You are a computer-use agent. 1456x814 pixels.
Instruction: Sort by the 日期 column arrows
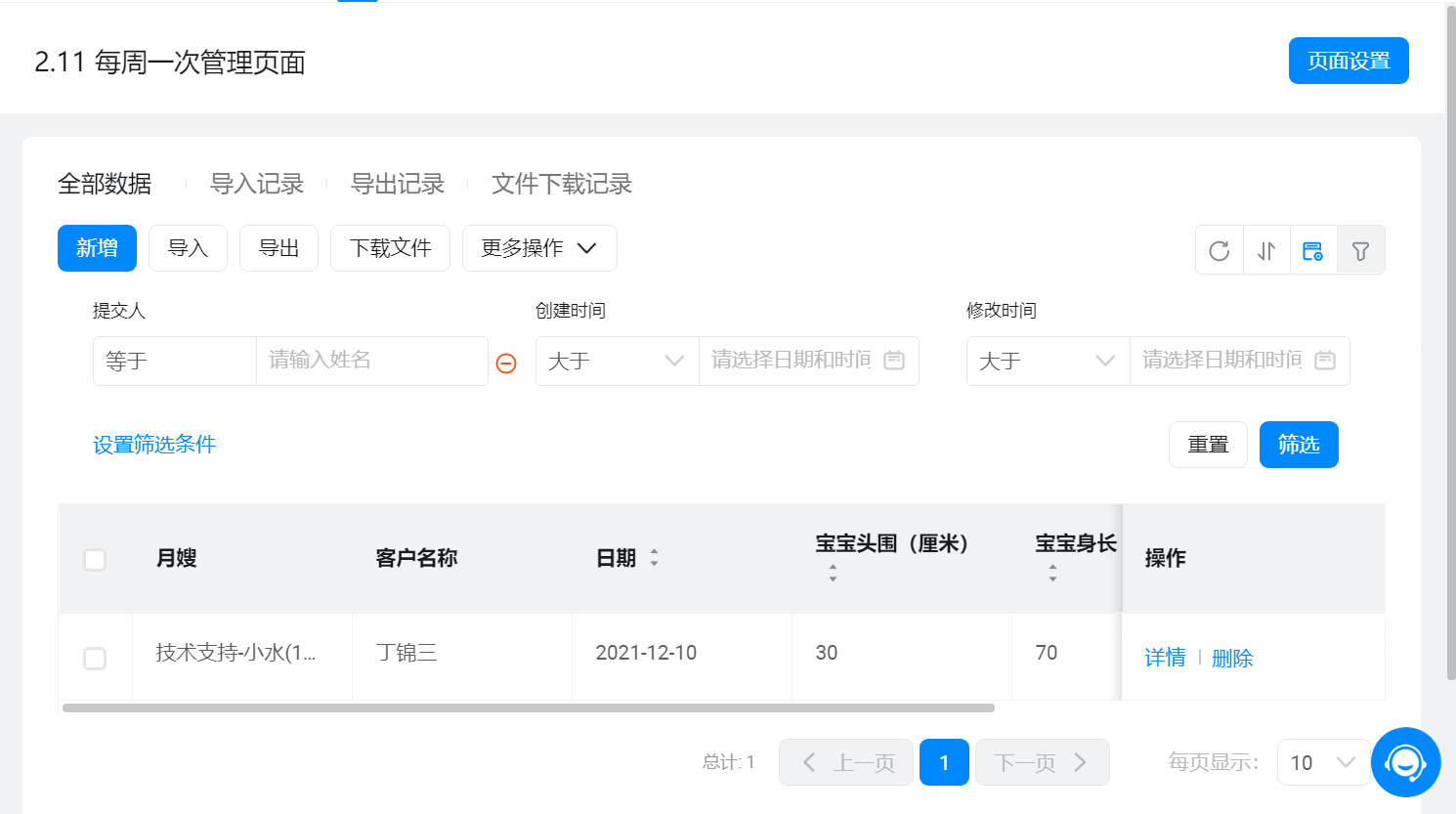click(x=654, y=558)
